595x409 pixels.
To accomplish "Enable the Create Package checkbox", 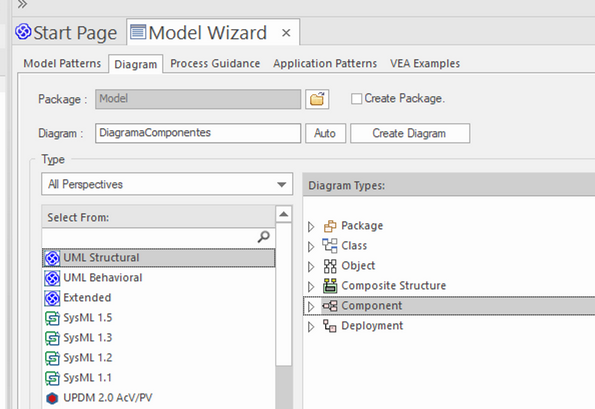I will (x=356, y=99).
